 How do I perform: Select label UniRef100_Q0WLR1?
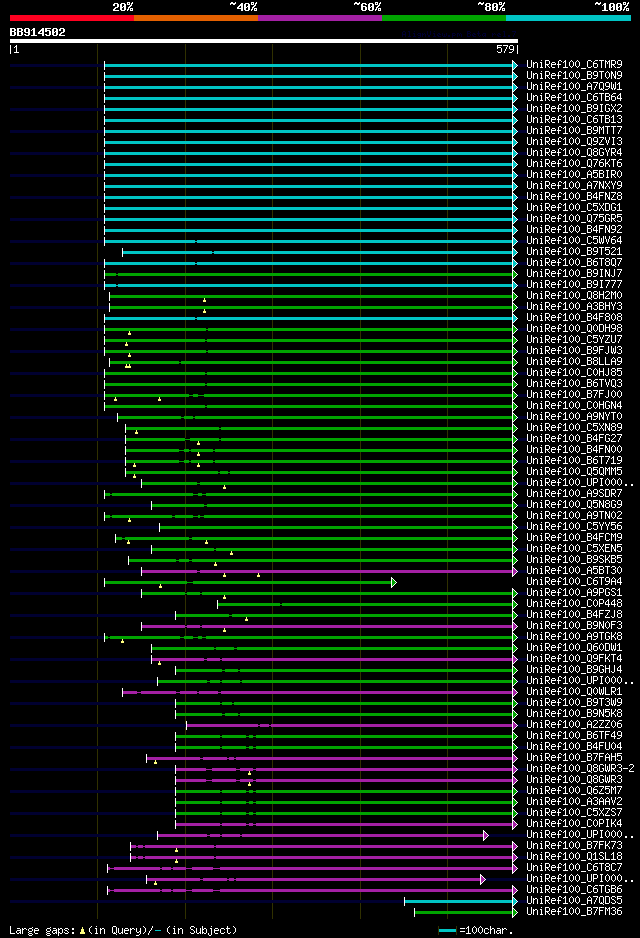pos(574,691)
